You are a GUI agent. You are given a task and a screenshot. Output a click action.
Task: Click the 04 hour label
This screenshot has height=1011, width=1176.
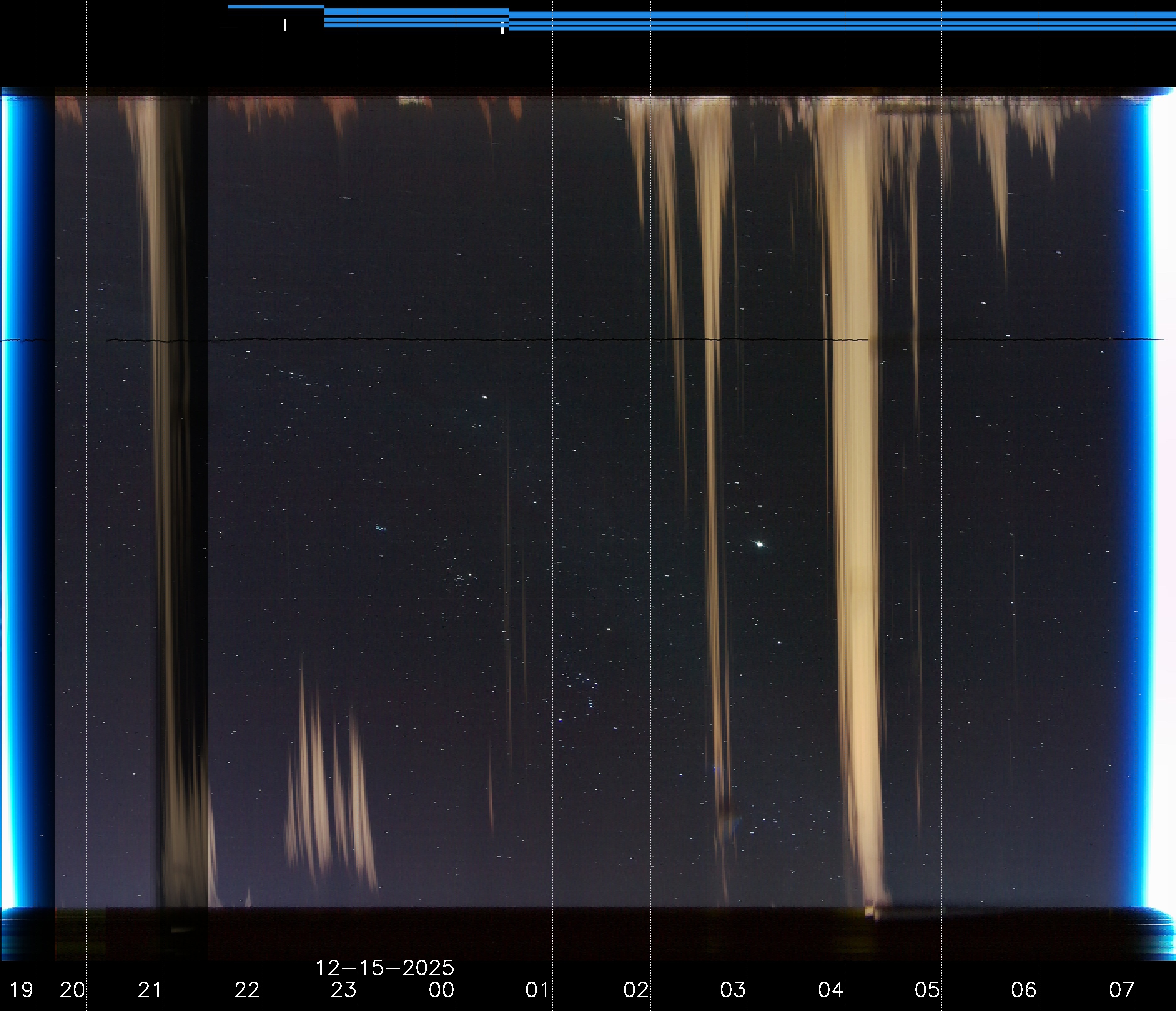[x=830, y=990]
